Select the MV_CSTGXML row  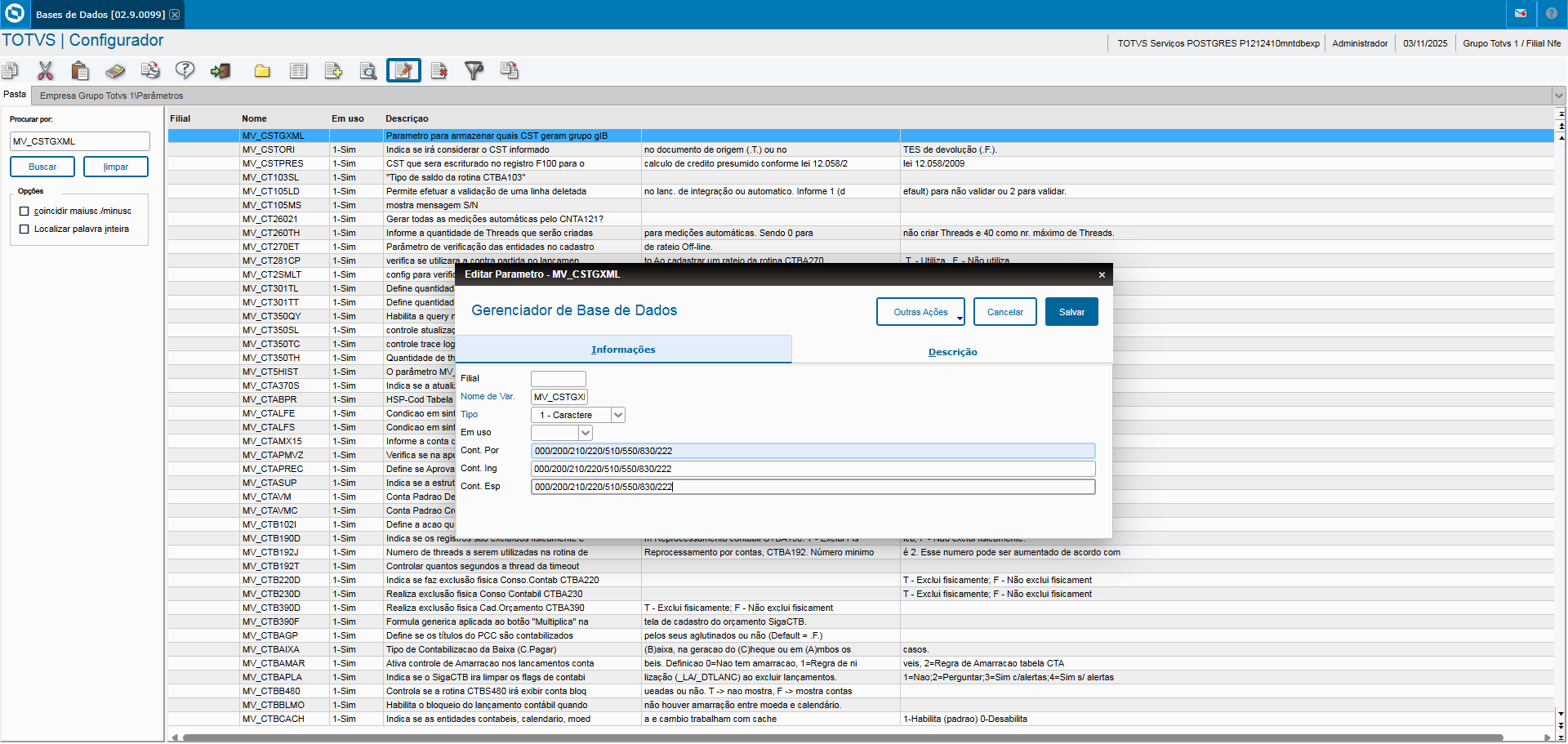(861, 136)
